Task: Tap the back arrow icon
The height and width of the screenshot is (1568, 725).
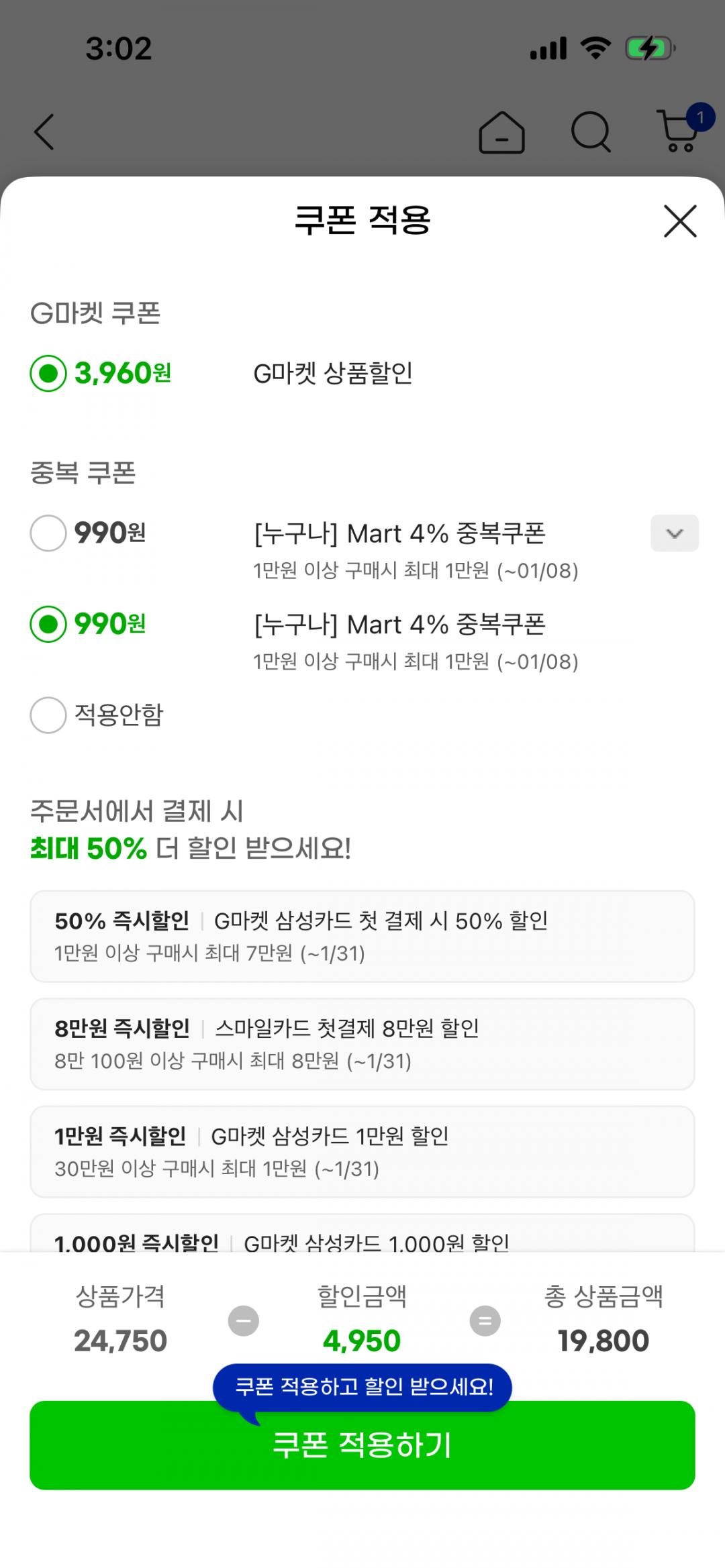Action: coord(44,132)
